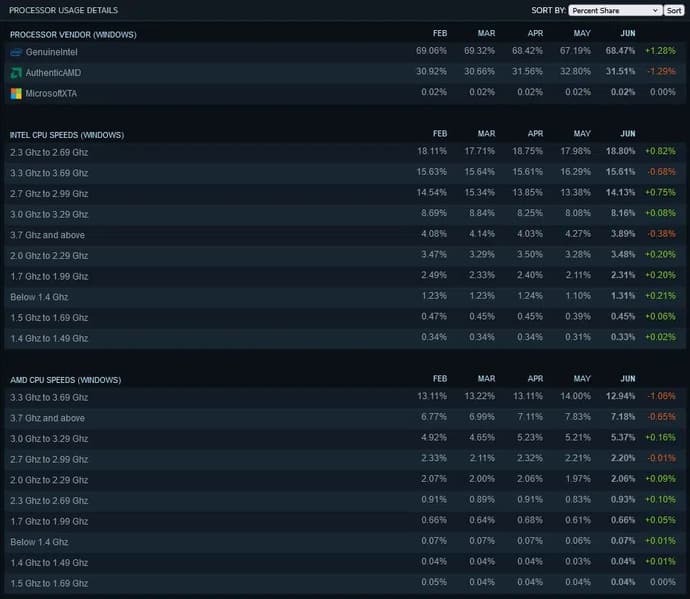Click the Processor Vendor (Windows) section header

73,35
